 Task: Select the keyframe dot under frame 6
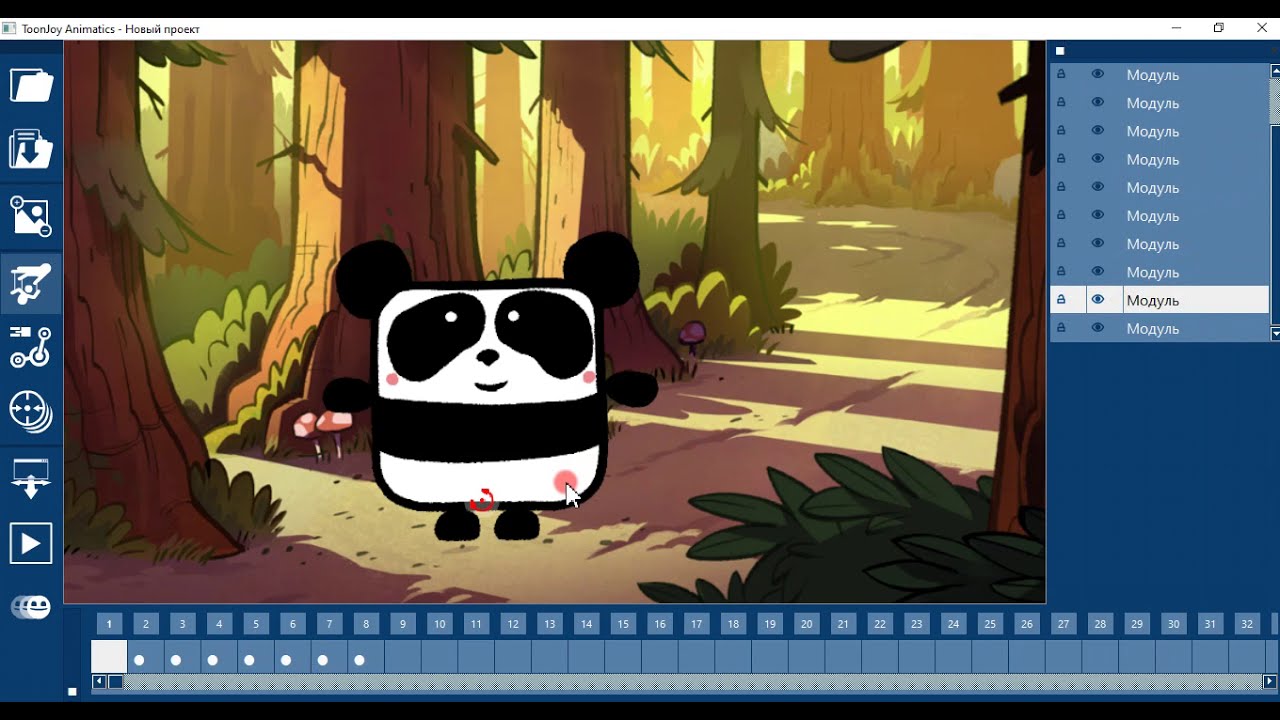coord(286,660)
